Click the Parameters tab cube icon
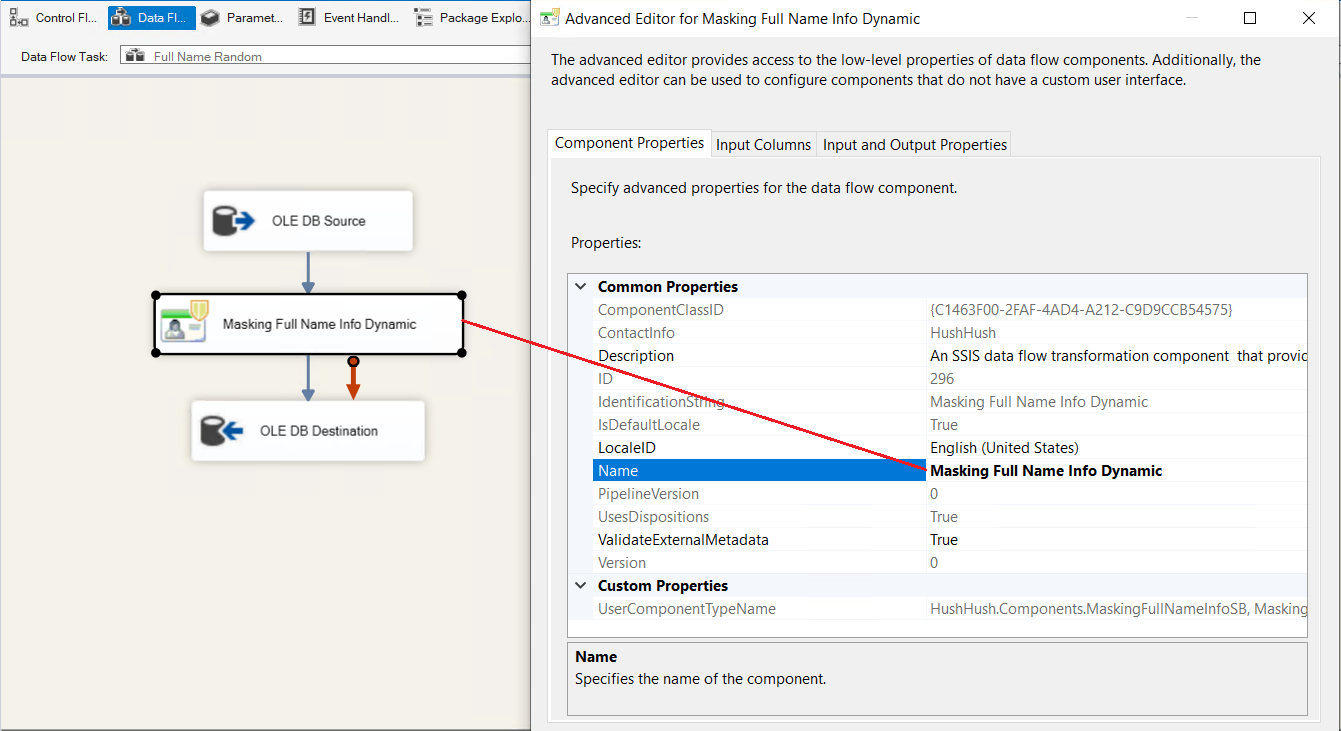This screenshot has width=1341, height=731. (x=210, y=18)
